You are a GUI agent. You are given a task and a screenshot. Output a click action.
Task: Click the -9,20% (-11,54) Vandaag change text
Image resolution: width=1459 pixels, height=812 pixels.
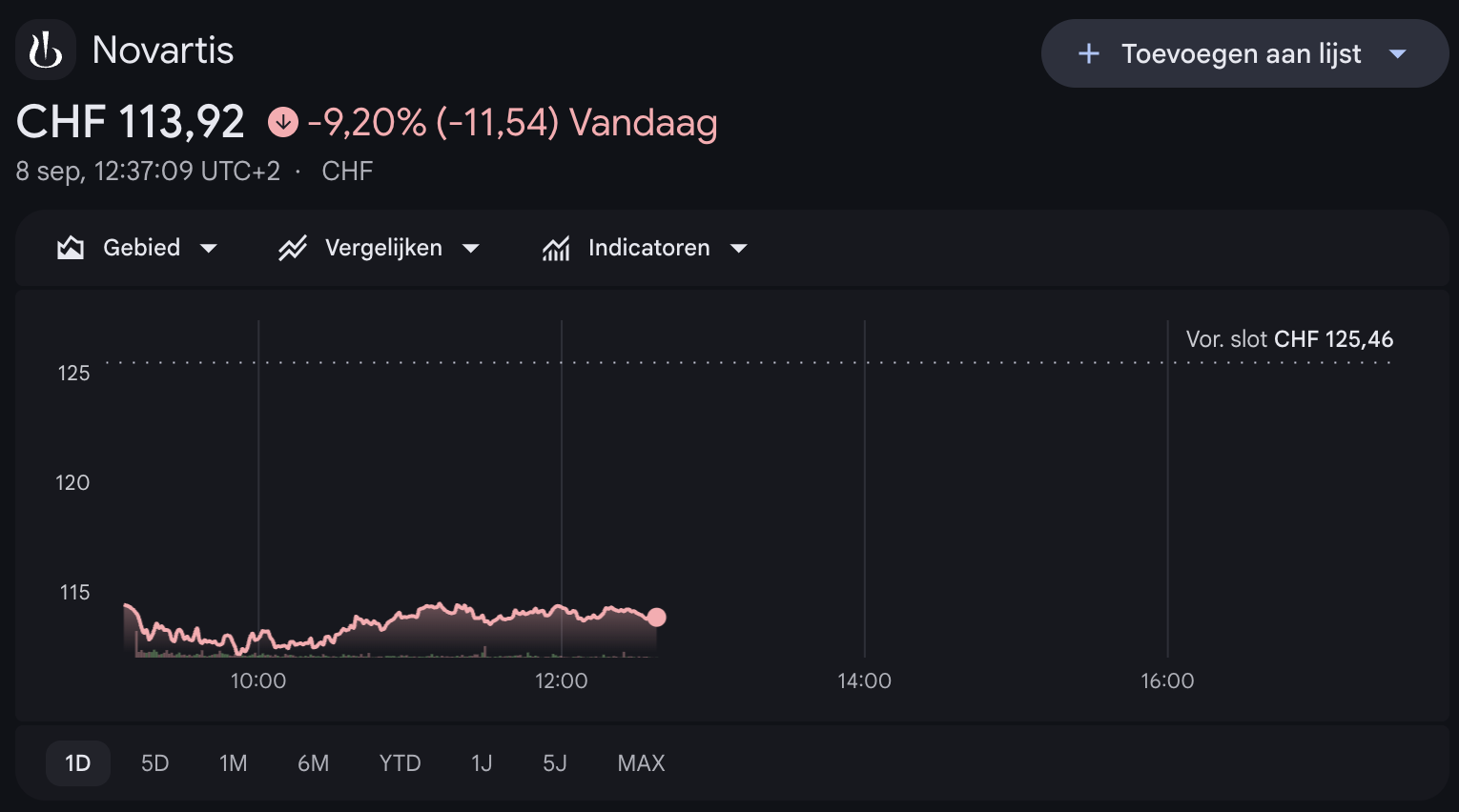pyautogui.click(x=512, y=122)
